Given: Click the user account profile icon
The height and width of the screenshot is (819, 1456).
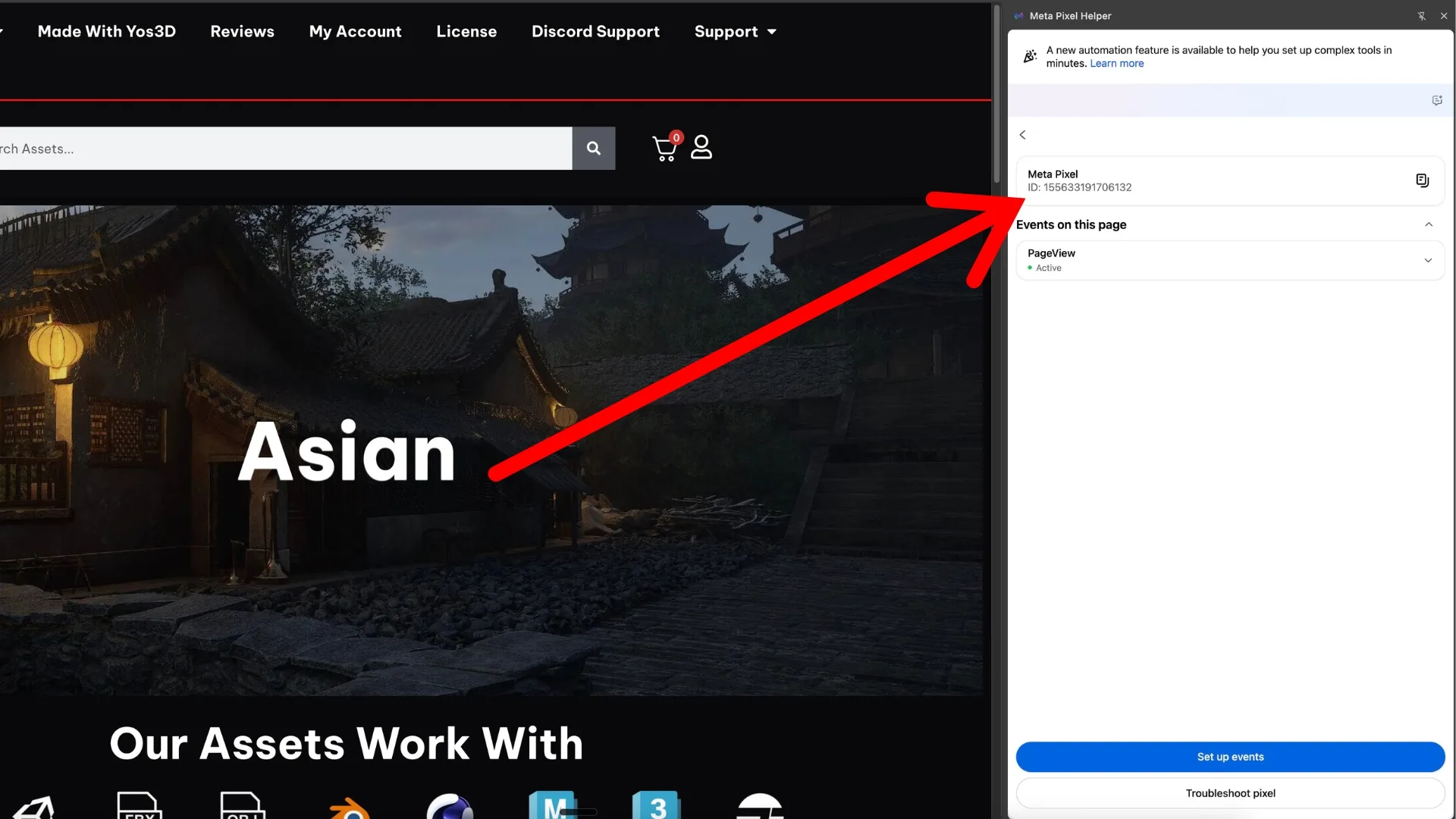Looking at the screenshot, I should pos(701,147).
